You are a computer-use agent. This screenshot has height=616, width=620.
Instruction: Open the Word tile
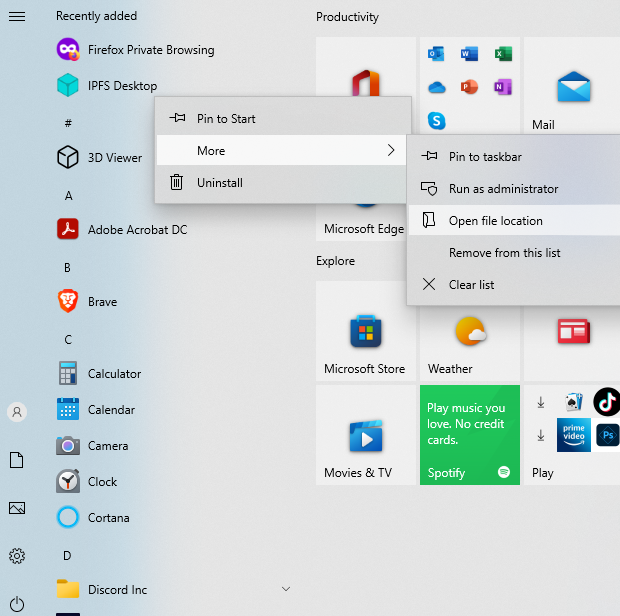(469, 53)
